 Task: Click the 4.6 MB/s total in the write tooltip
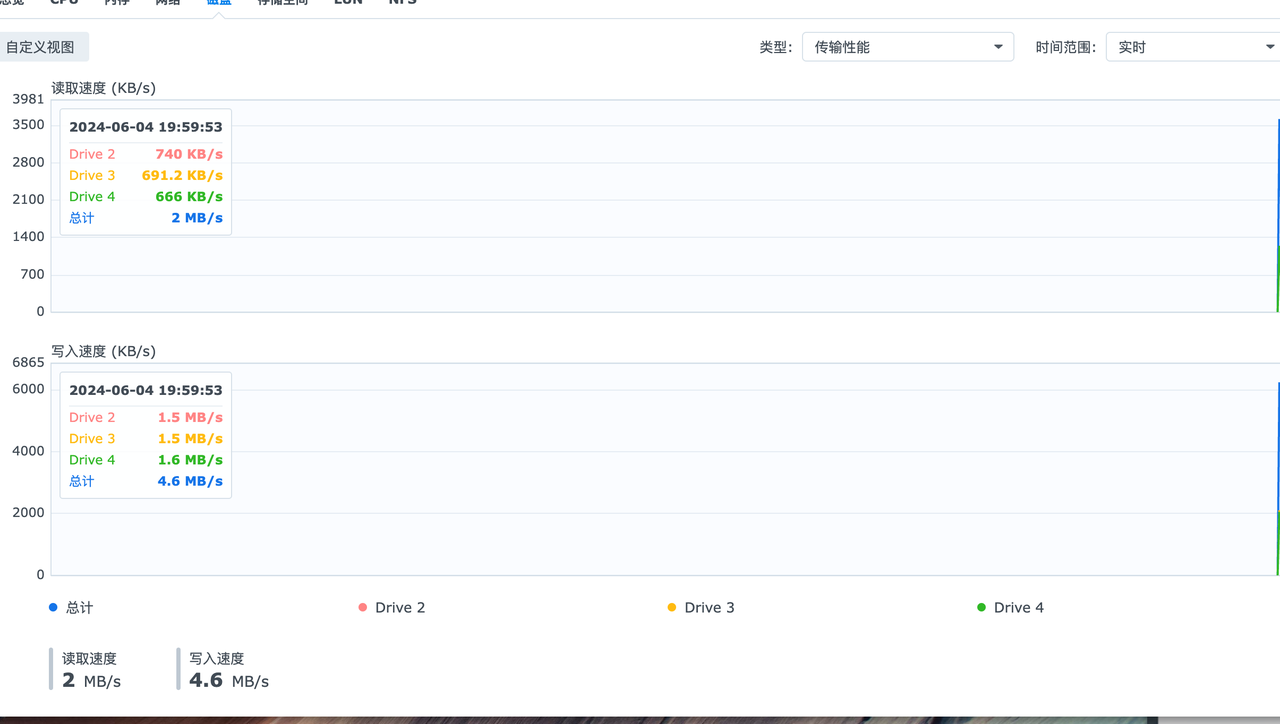(190, 481)
